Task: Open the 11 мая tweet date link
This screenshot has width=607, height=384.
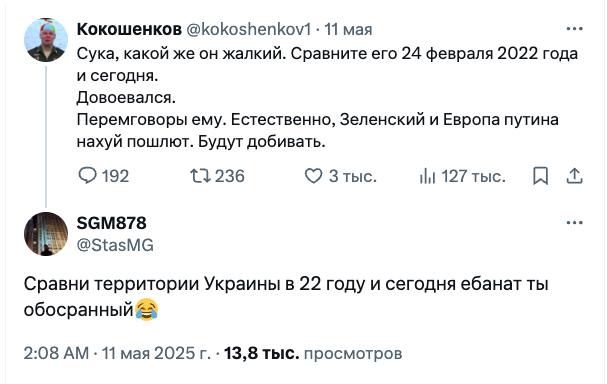Action: 348,29
